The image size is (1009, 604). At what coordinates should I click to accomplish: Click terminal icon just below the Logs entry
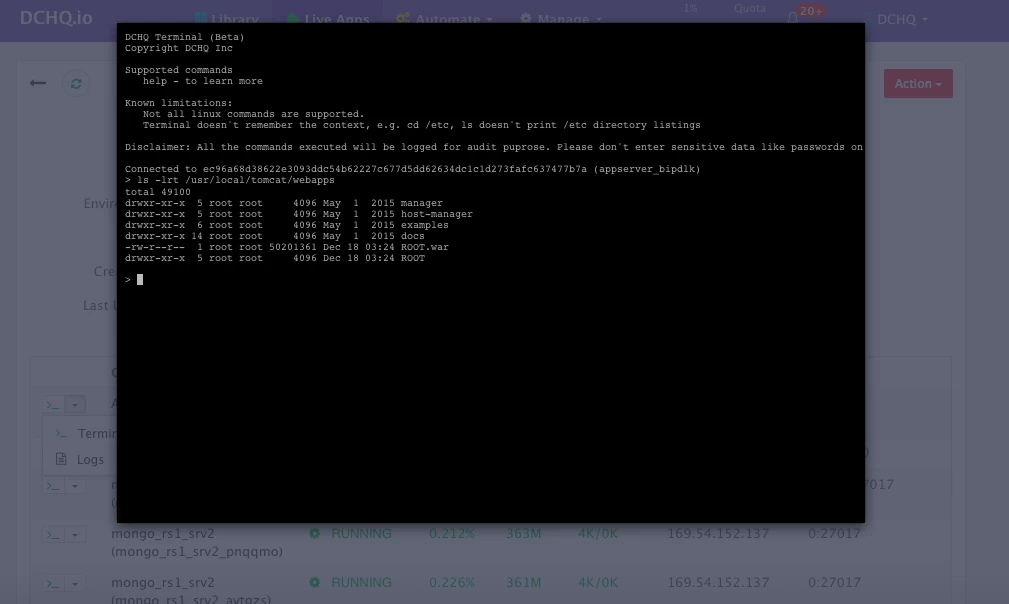coord(53,486)
